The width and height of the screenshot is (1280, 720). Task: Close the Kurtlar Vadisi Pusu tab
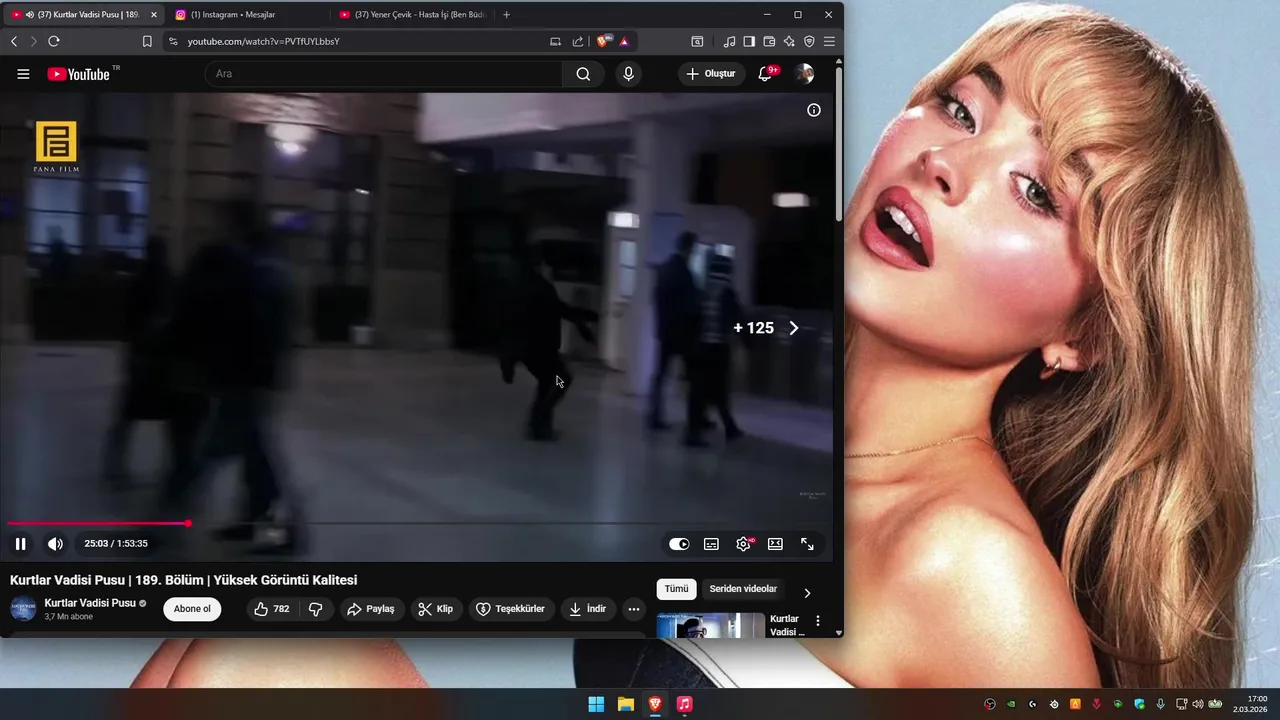154,15
